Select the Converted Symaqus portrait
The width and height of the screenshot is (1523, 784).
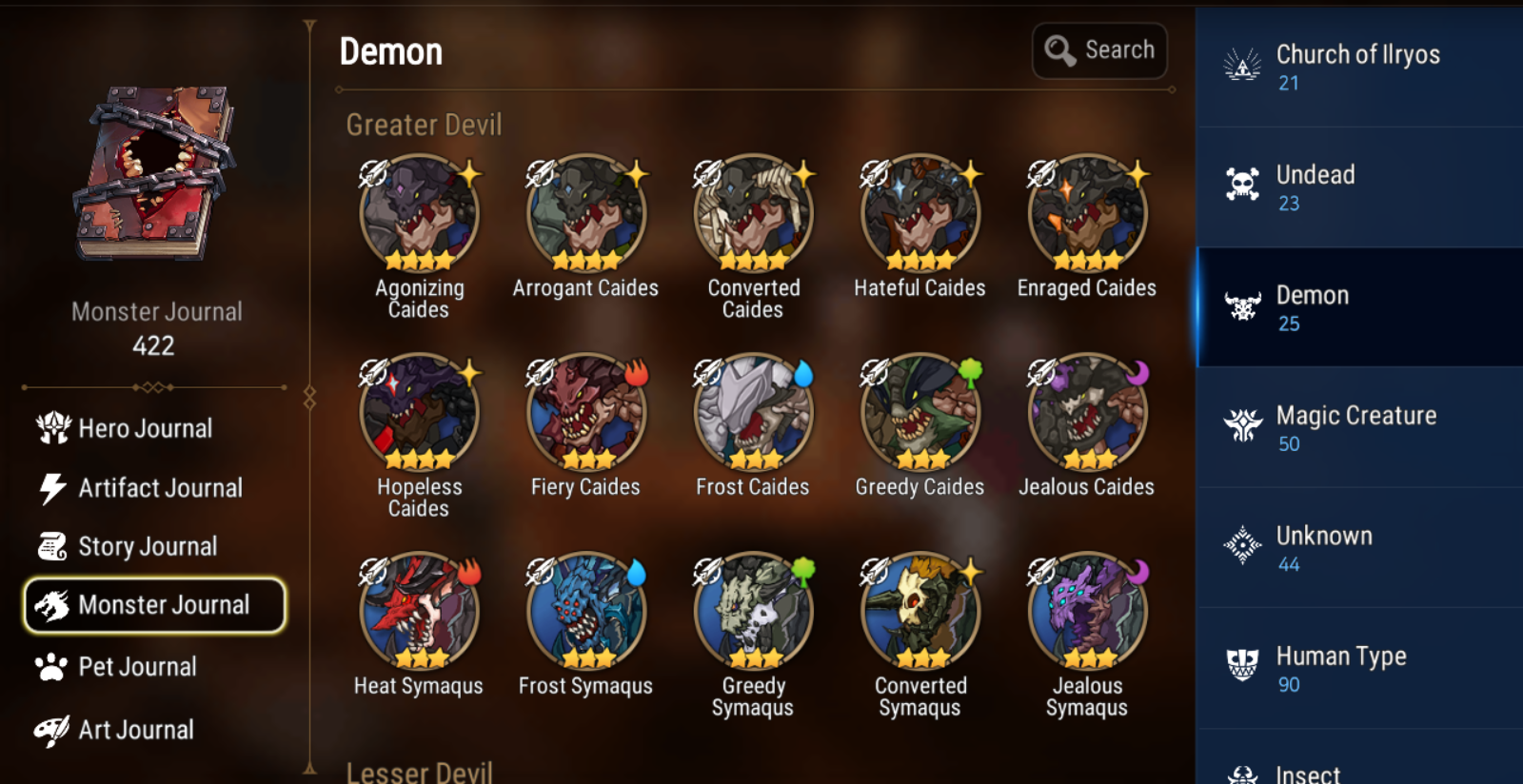point(920,611)
